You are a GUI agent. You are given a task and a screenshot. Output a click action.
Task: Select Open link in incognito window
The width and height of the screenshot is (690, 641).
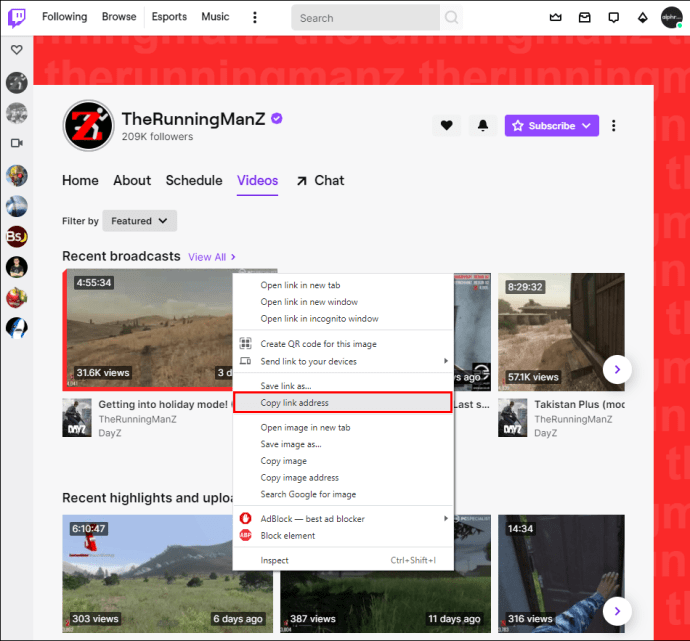point(343,319)
